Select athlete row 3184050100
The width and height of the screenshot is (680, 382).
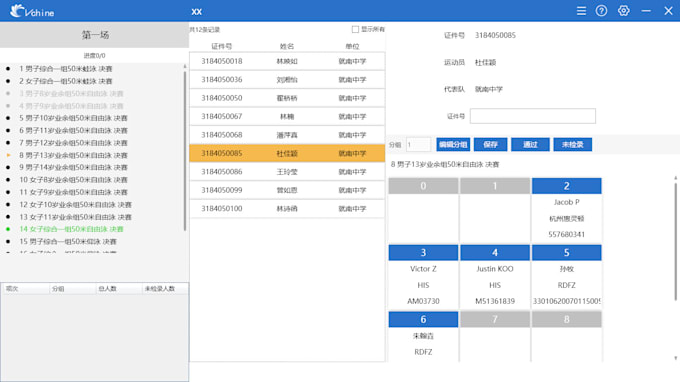click(287, 209)
